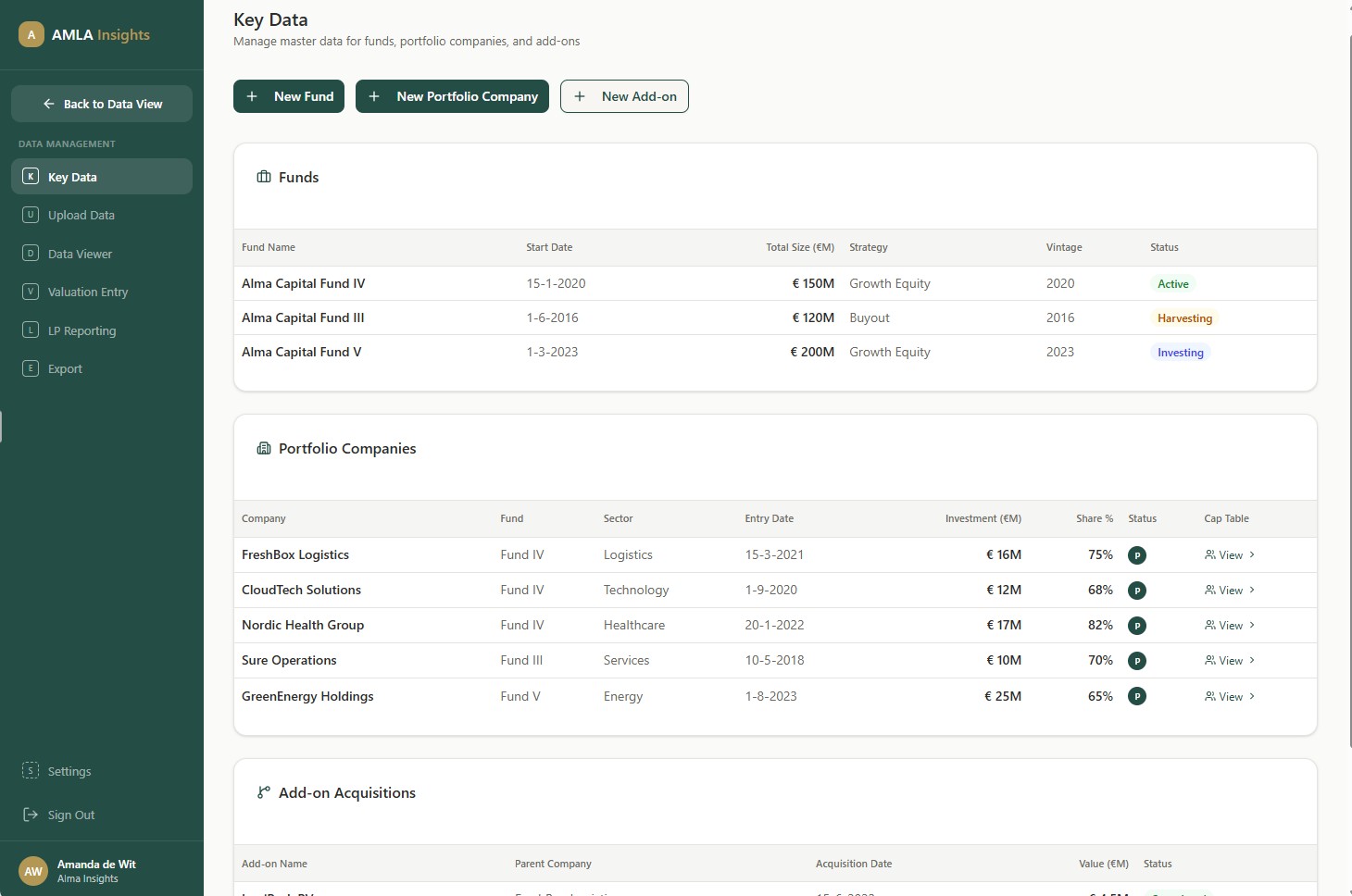Create a New Portfolio Company
Viewport: 1352px width, 896px height.
point(452,96)
